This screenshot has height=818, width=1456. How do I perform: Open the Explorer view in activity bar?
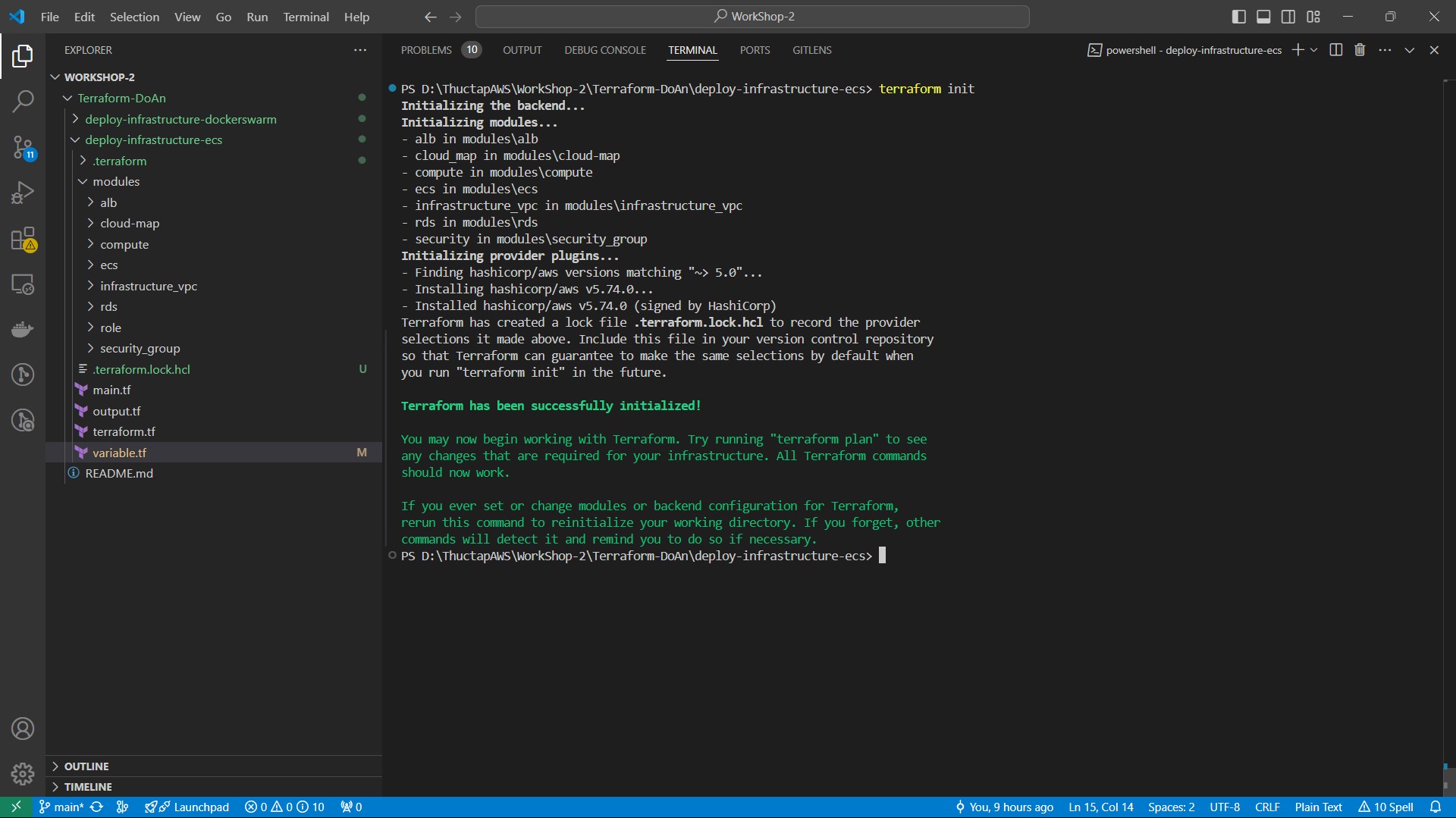23,55
